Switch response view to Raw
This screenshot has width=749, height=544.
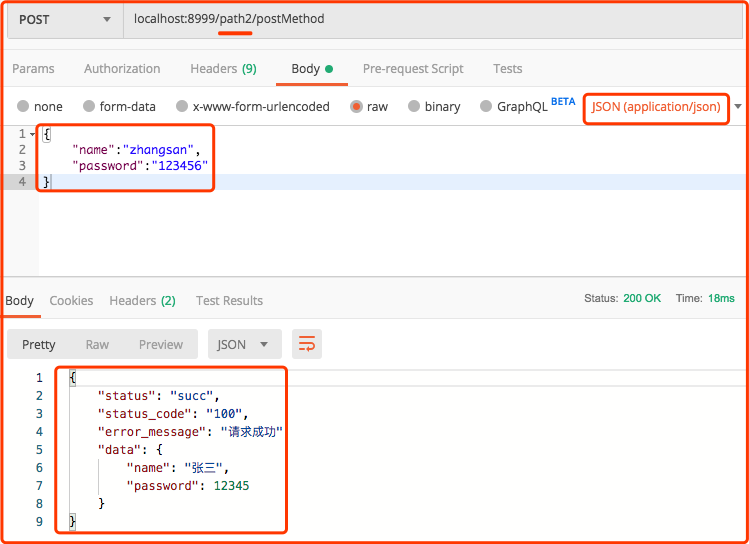(97, 344)
